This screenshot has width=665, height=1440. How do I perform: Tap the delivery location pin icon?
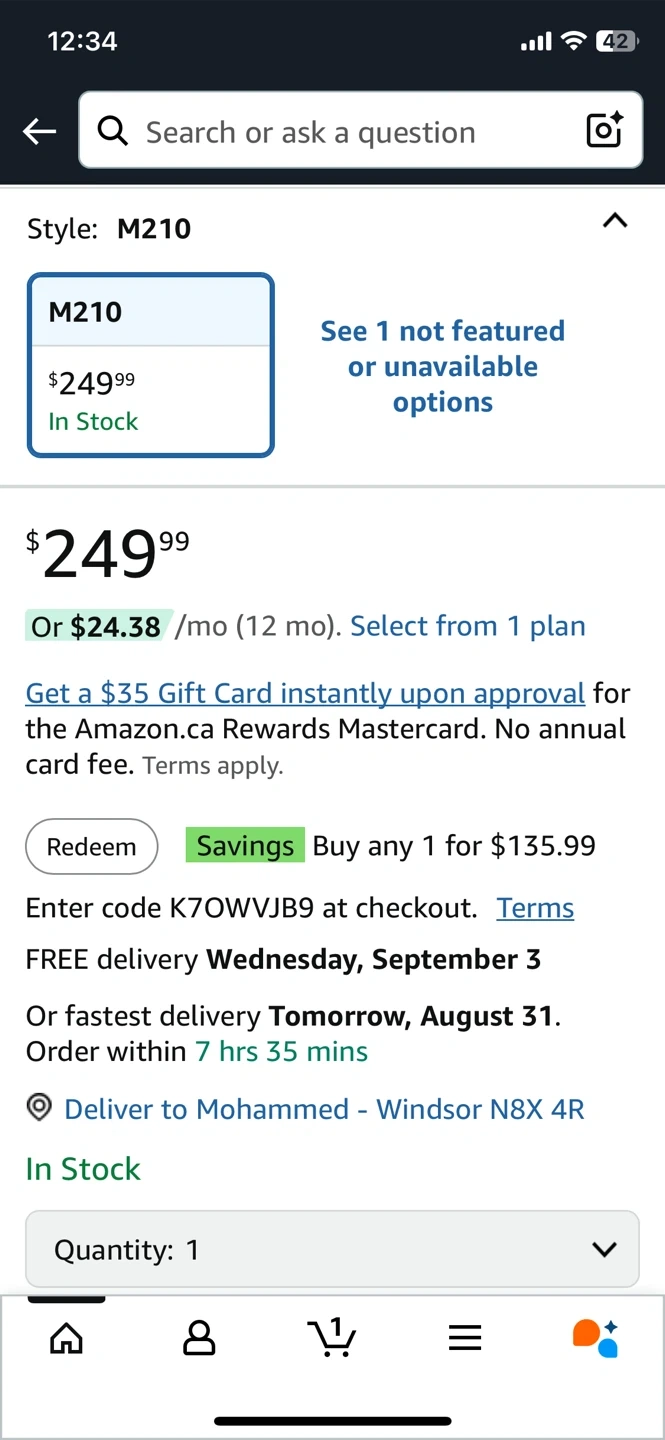coord(39,1108)
